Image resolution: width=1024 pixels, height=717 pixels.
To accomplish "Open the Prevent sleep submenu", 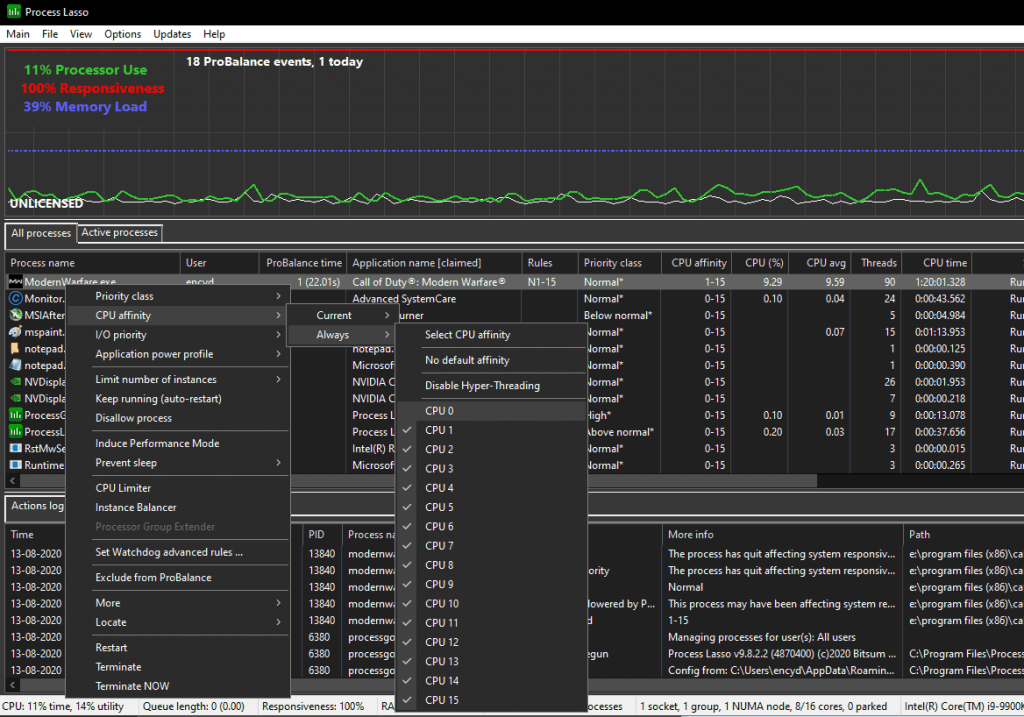I will point(178,463).
